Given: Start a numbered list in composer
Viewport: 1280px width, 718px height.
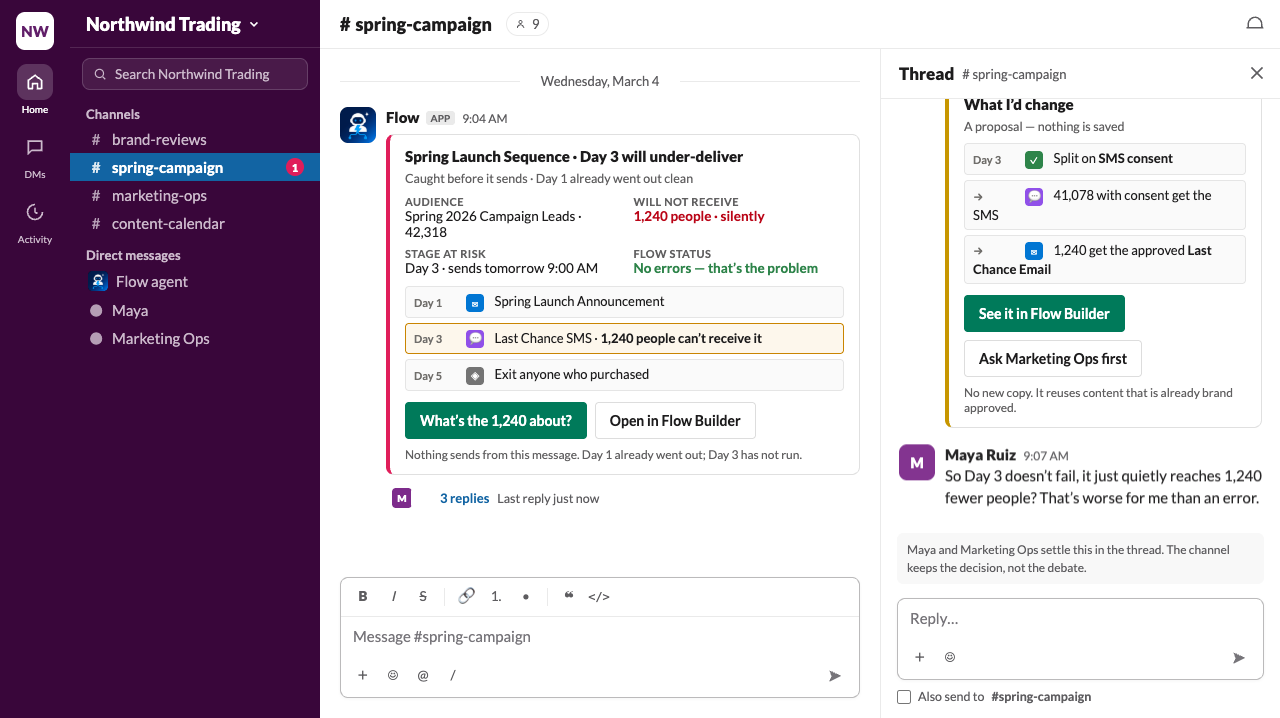Looking at the screenshot, I should (496, 596).
